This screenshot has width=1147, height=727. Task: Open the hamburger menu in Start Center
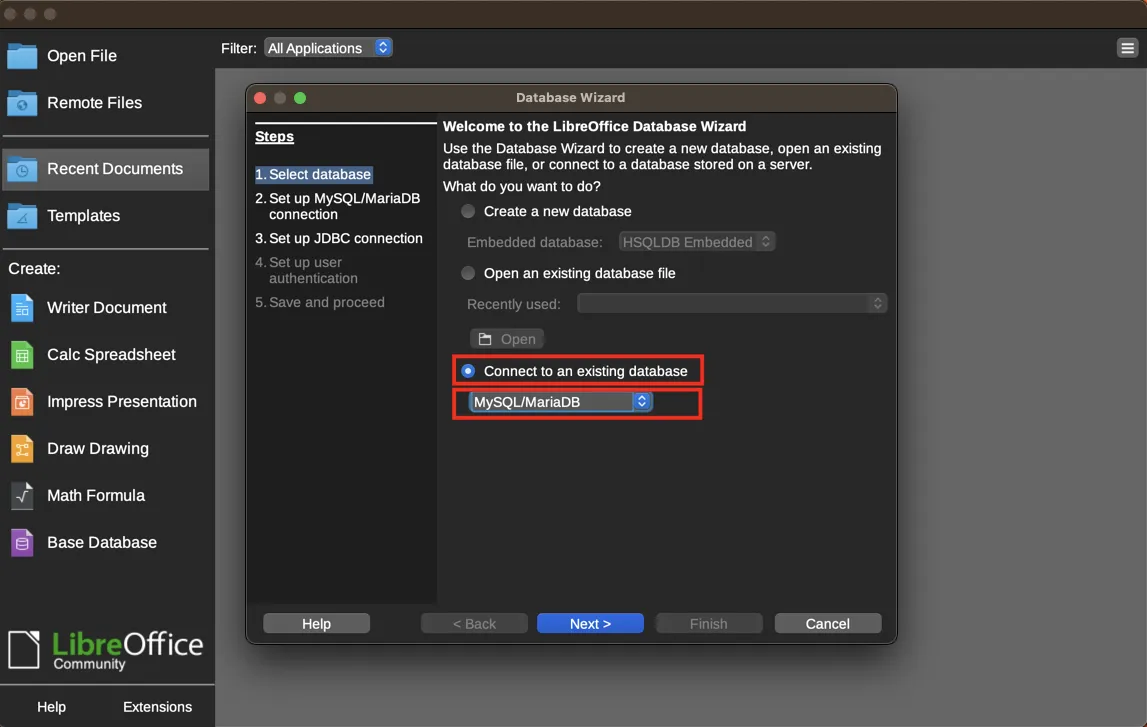tap(1127, 48)
